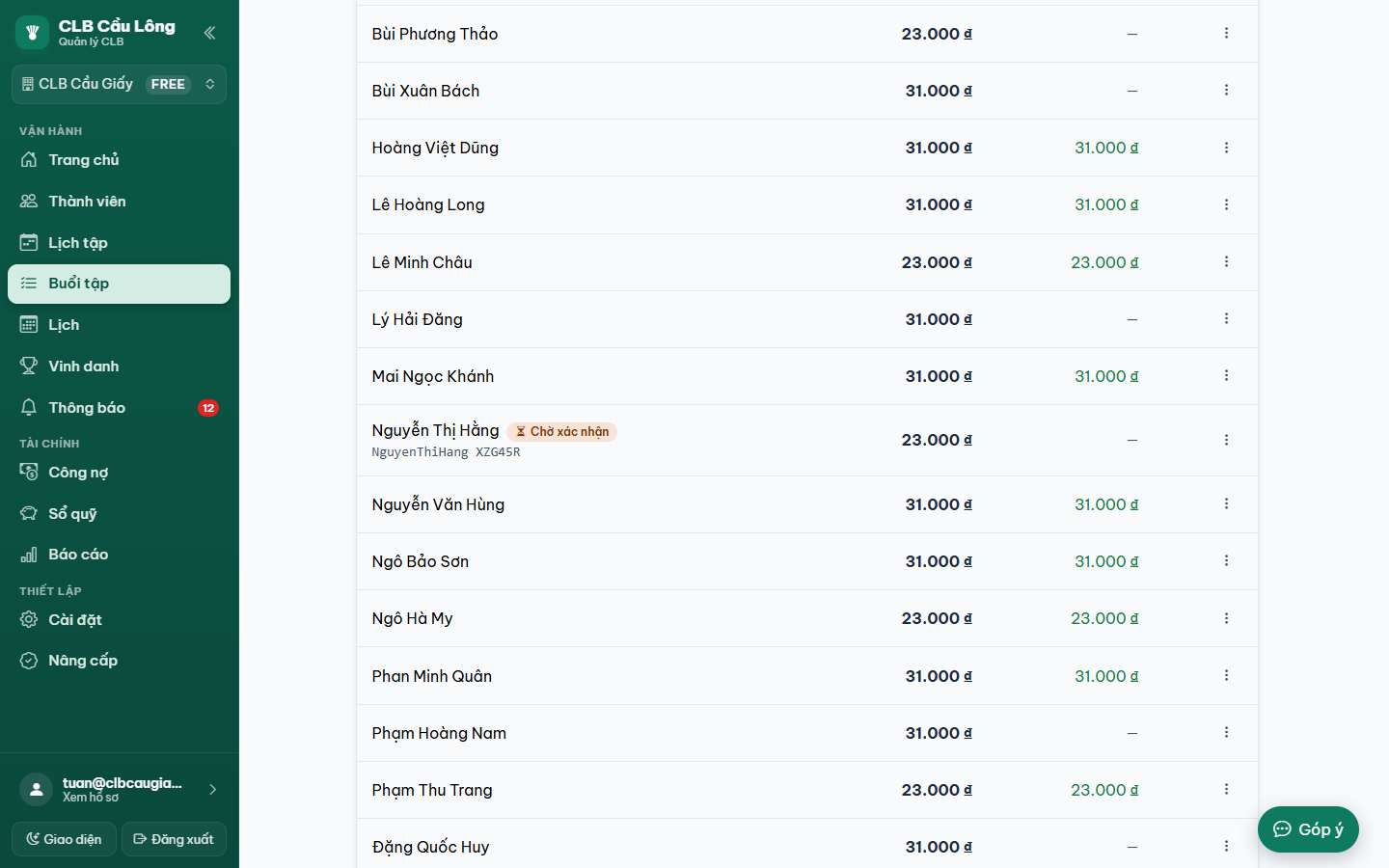Click the Chờ xác nhận status badge

pos(561,432)
